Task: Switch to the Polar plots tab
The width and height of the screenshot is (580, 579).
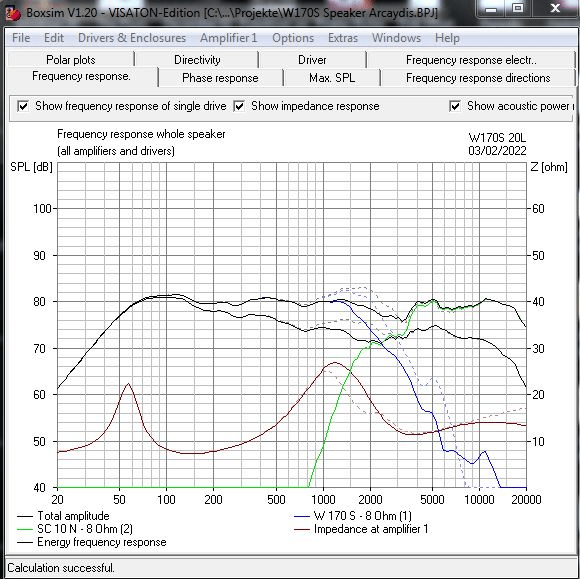Action: tap(71, 60)
